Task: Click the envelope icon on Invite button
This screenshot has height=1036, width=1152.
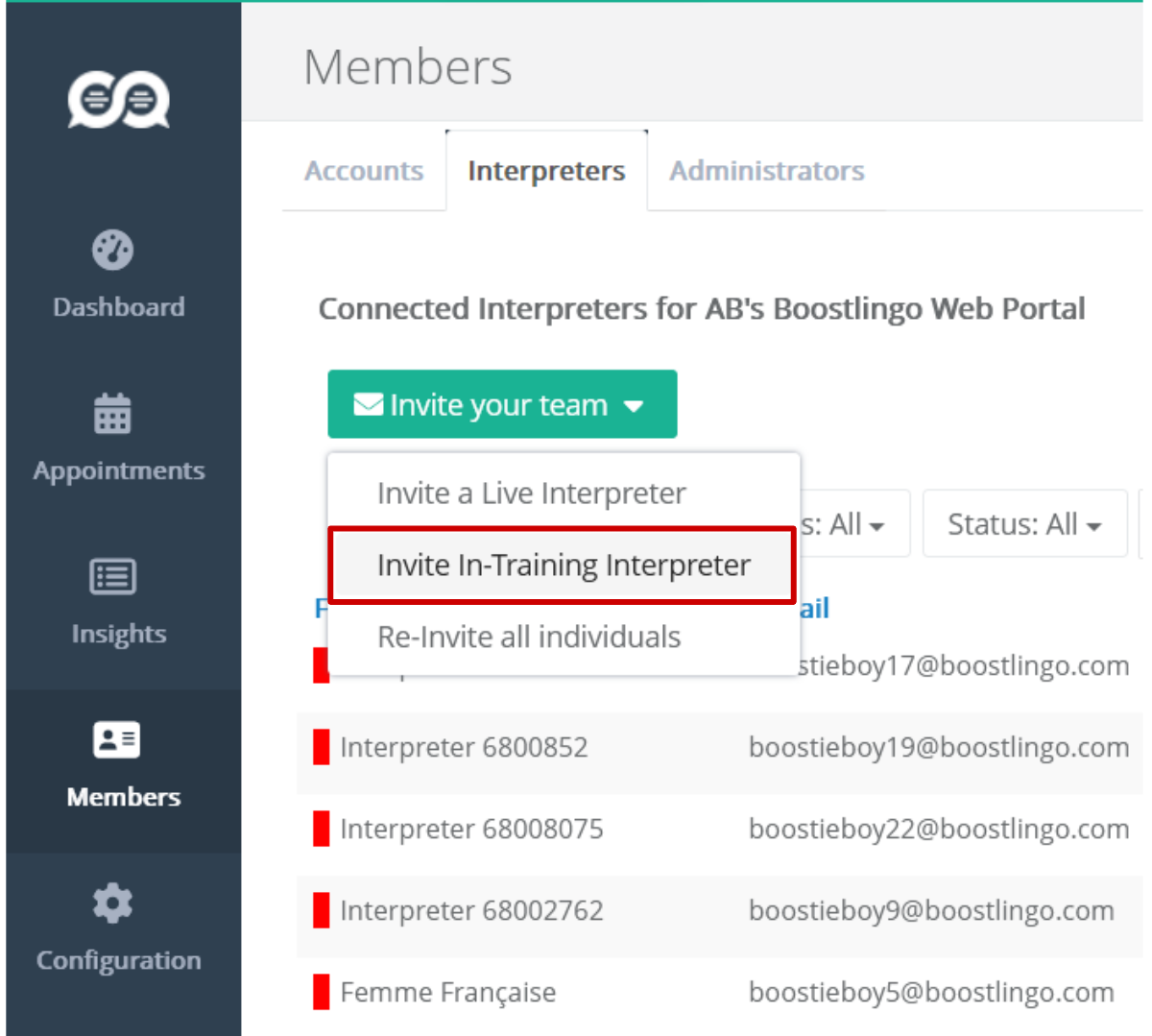Action: point(369,404)
